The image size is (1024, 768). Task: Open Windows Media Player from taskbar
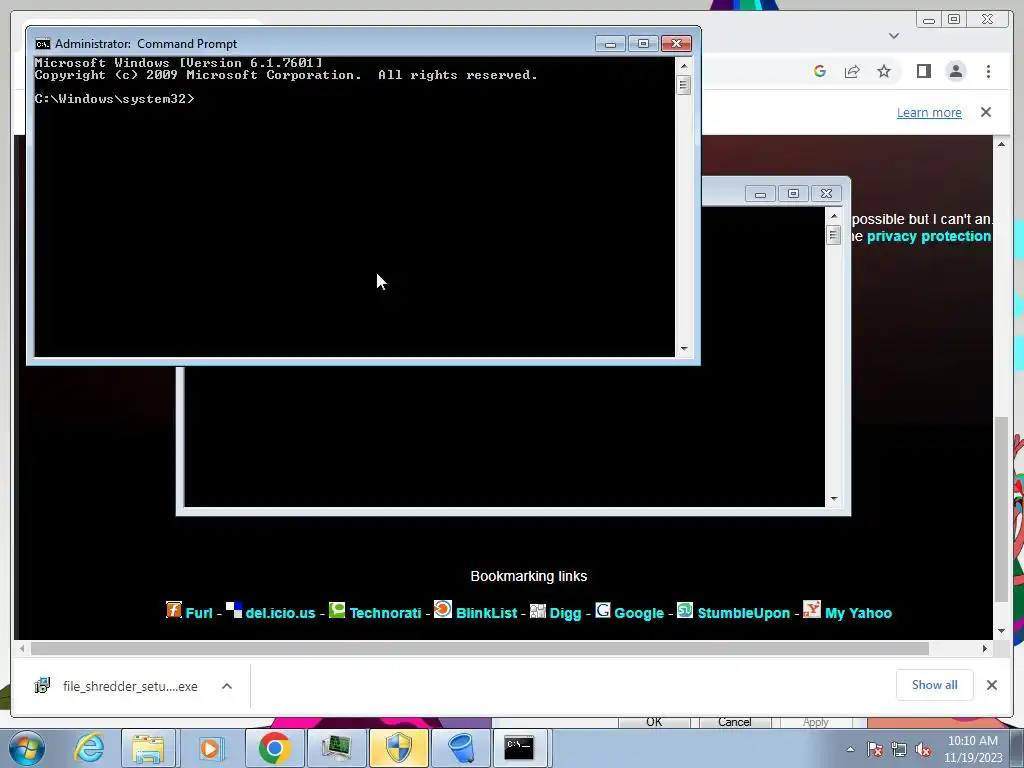(x=210, y=748)
